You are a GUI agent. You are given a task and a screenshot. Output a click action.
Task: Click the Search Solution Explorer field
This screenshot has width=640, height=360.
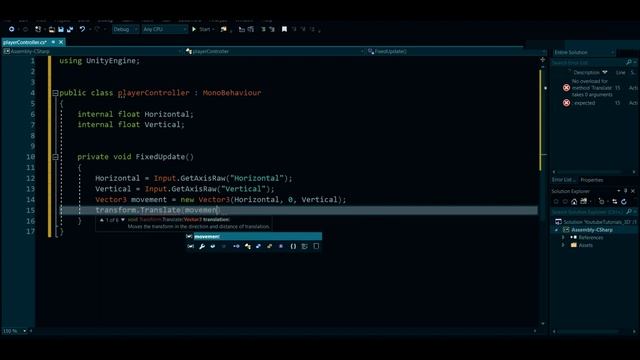[x=588, y=212]
